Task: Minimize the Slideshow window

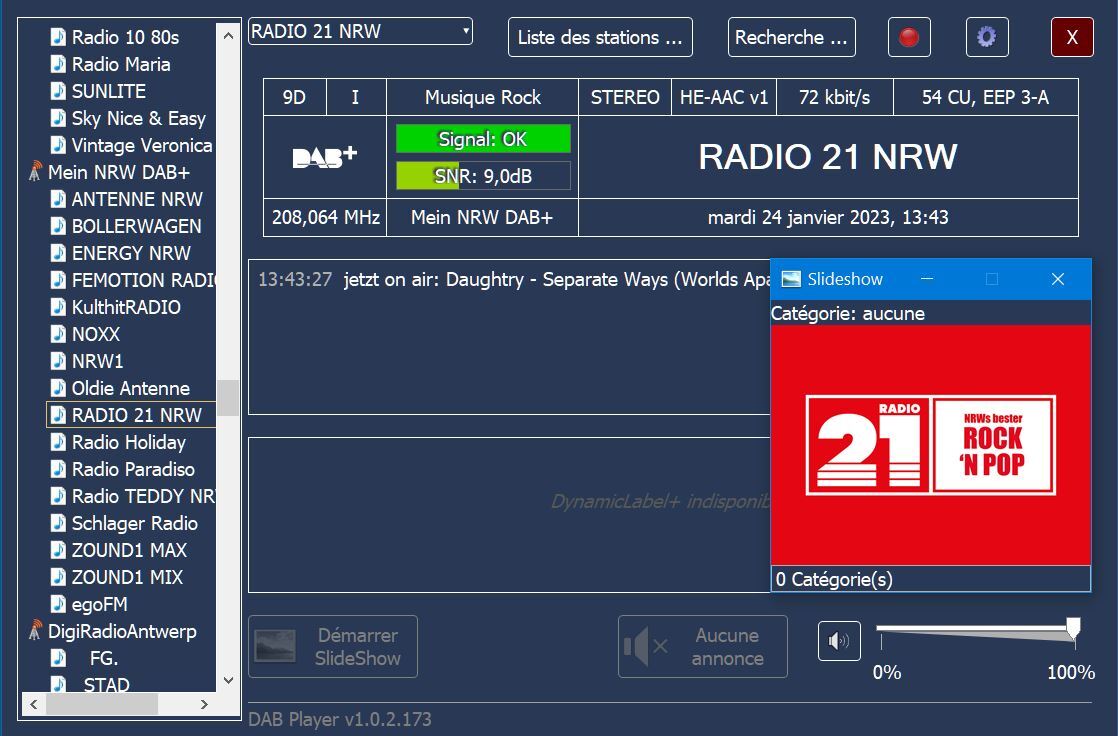Action: click(927, 279)
